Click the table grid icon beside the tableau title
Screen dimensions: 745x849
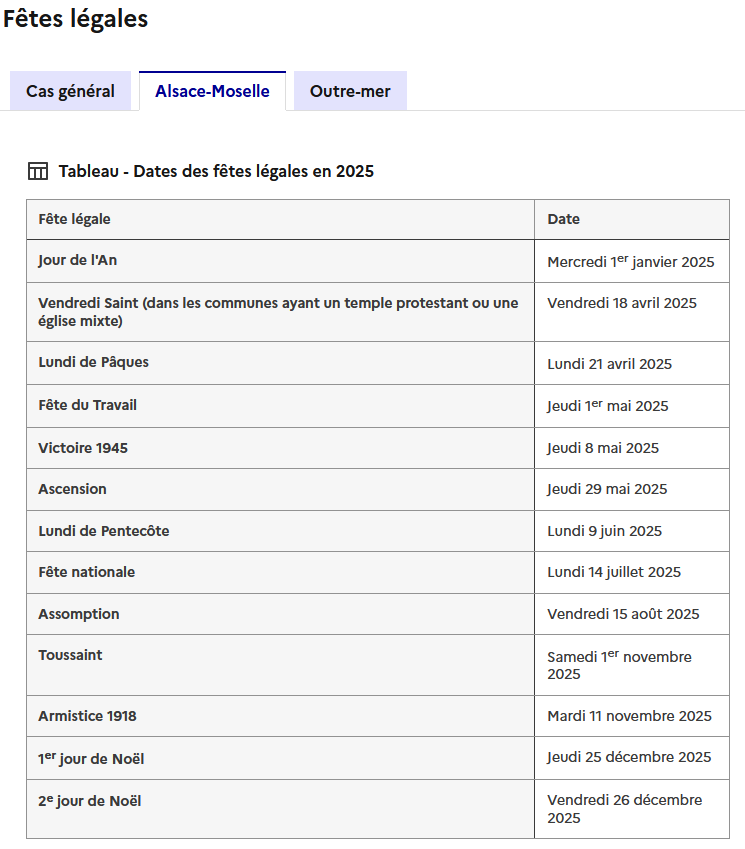39,170
